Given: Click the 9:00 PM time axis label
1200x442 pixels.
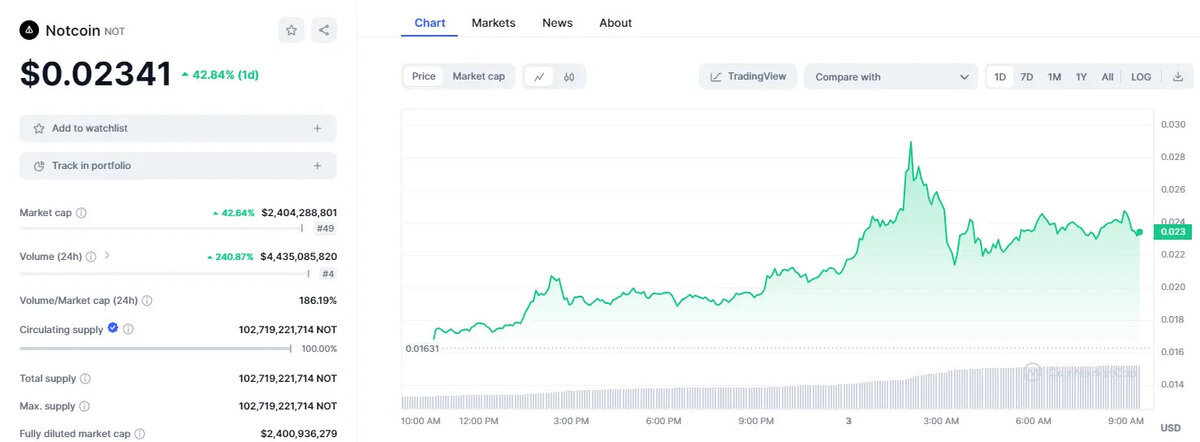Looking at the screenshot, I should [756, 421].
